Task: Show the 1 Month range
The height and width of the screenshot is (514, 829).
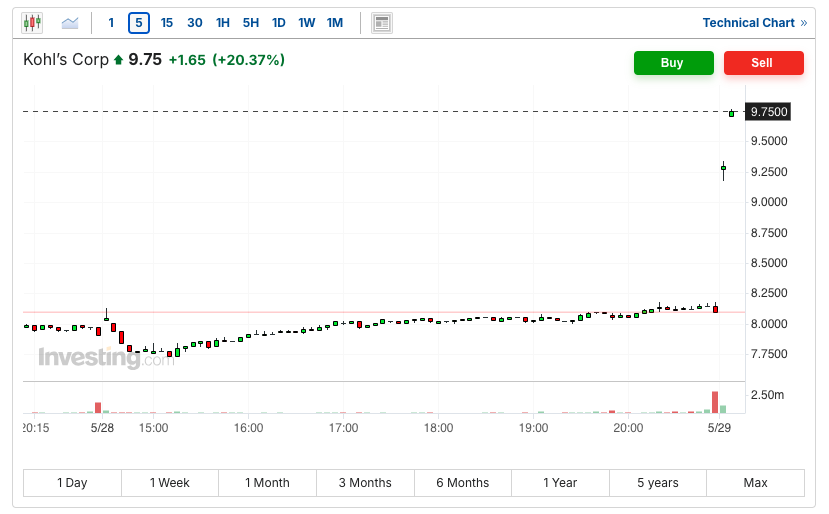Action: 268,483
